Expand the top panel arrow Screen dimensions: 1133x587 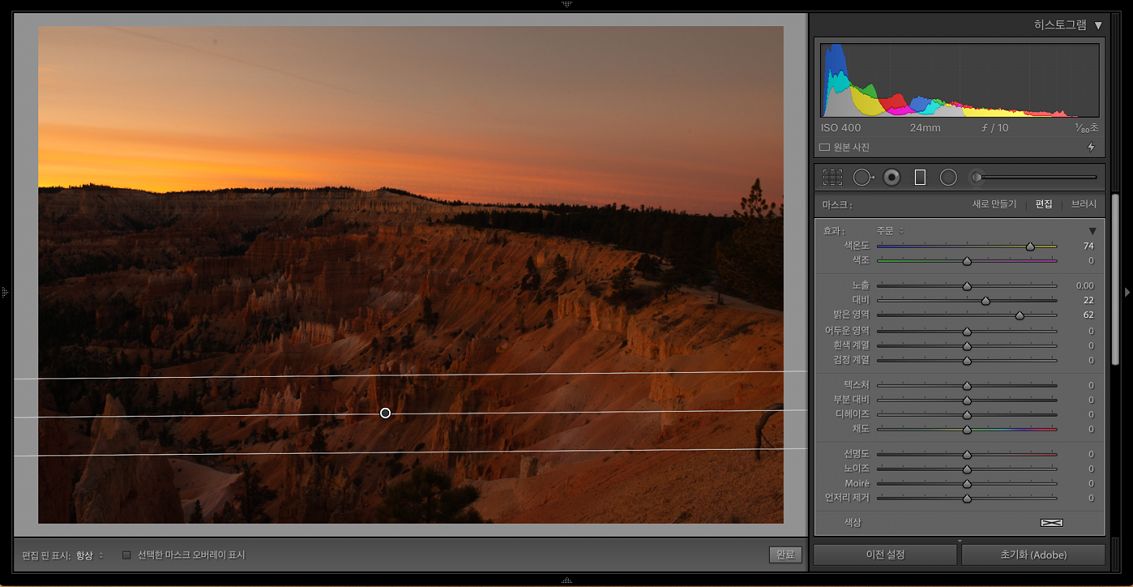[x=566, y=4]
